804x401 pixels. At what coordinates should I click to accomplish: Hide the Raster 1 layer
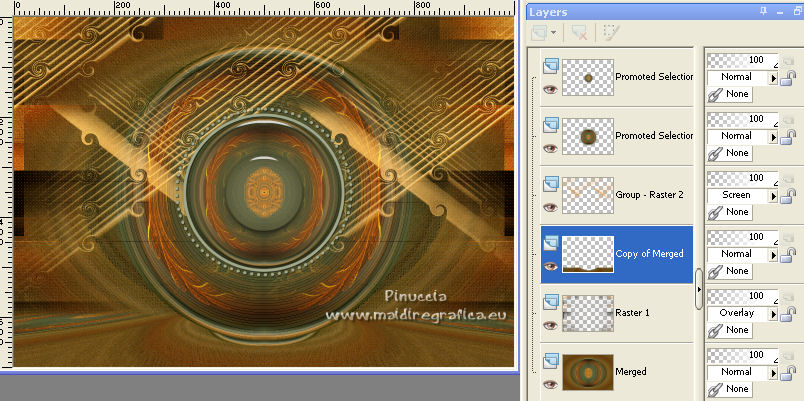pyautogui.click(x=550, y=325)
